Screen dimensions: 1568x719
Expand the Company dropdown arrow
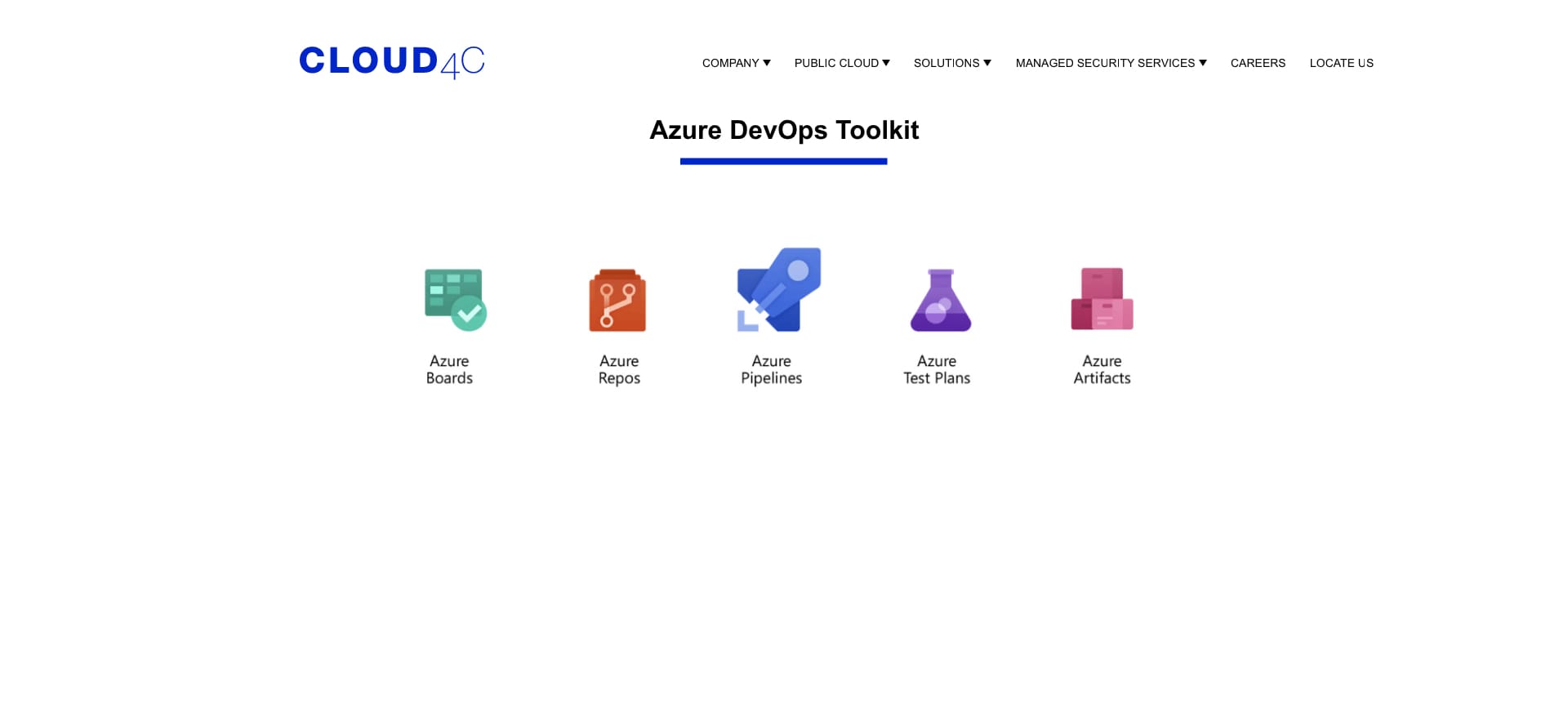point(767,63)
